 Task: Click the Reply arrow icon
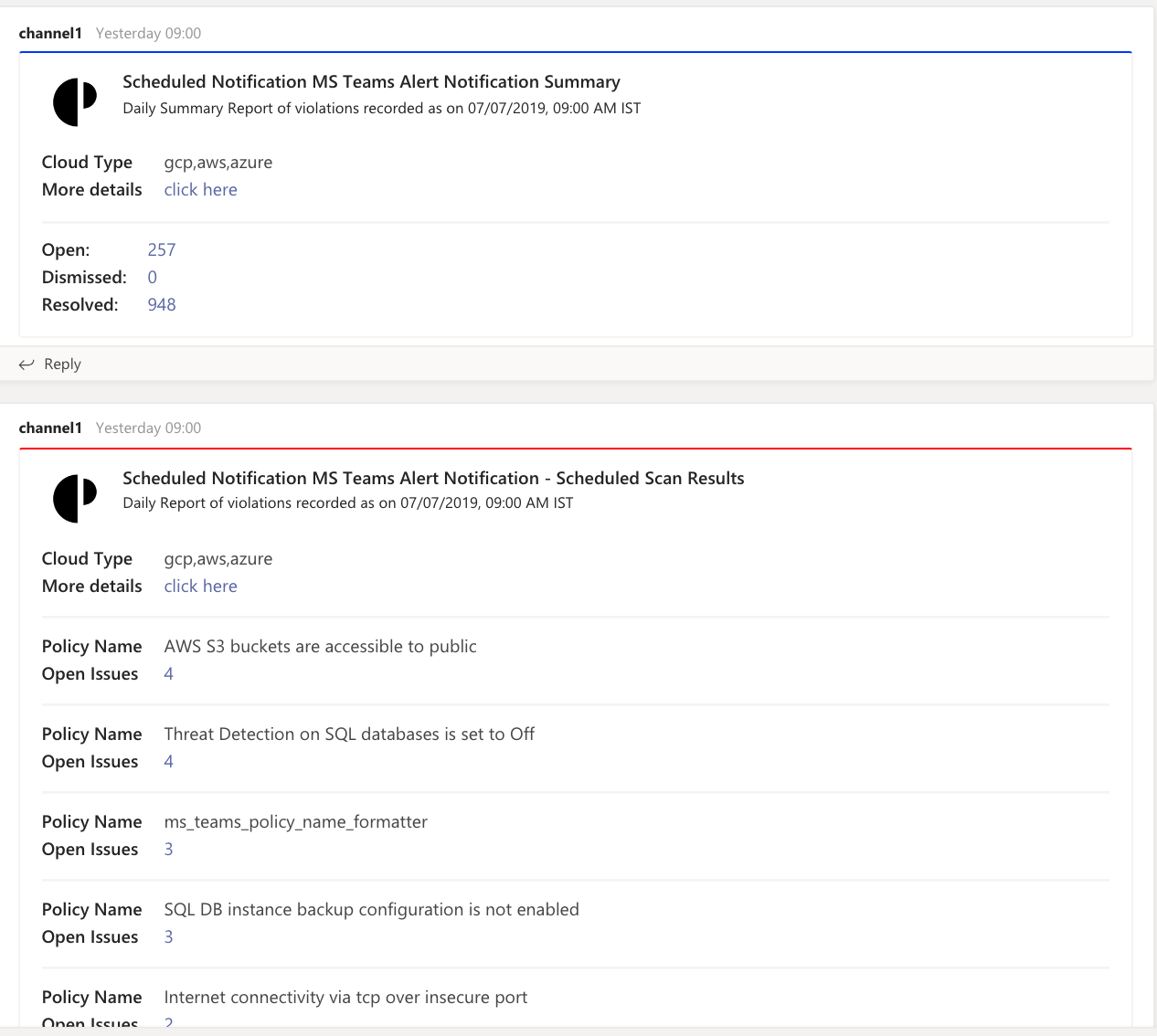pyautogui.click(x=27, y=364)
